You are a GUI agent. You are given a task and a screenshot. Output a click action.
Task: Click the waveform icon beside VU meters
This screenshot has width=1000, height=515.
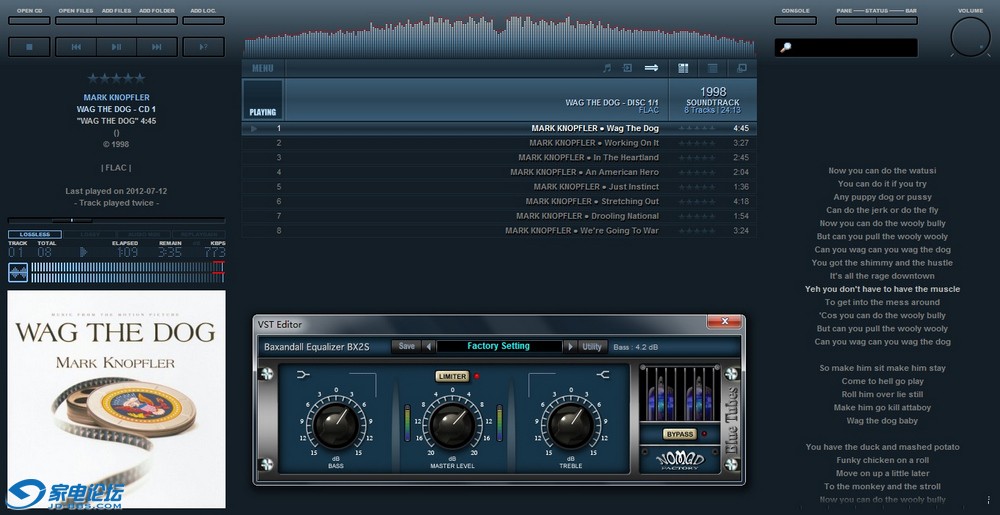pyautogui.click(x=18, y=273)
